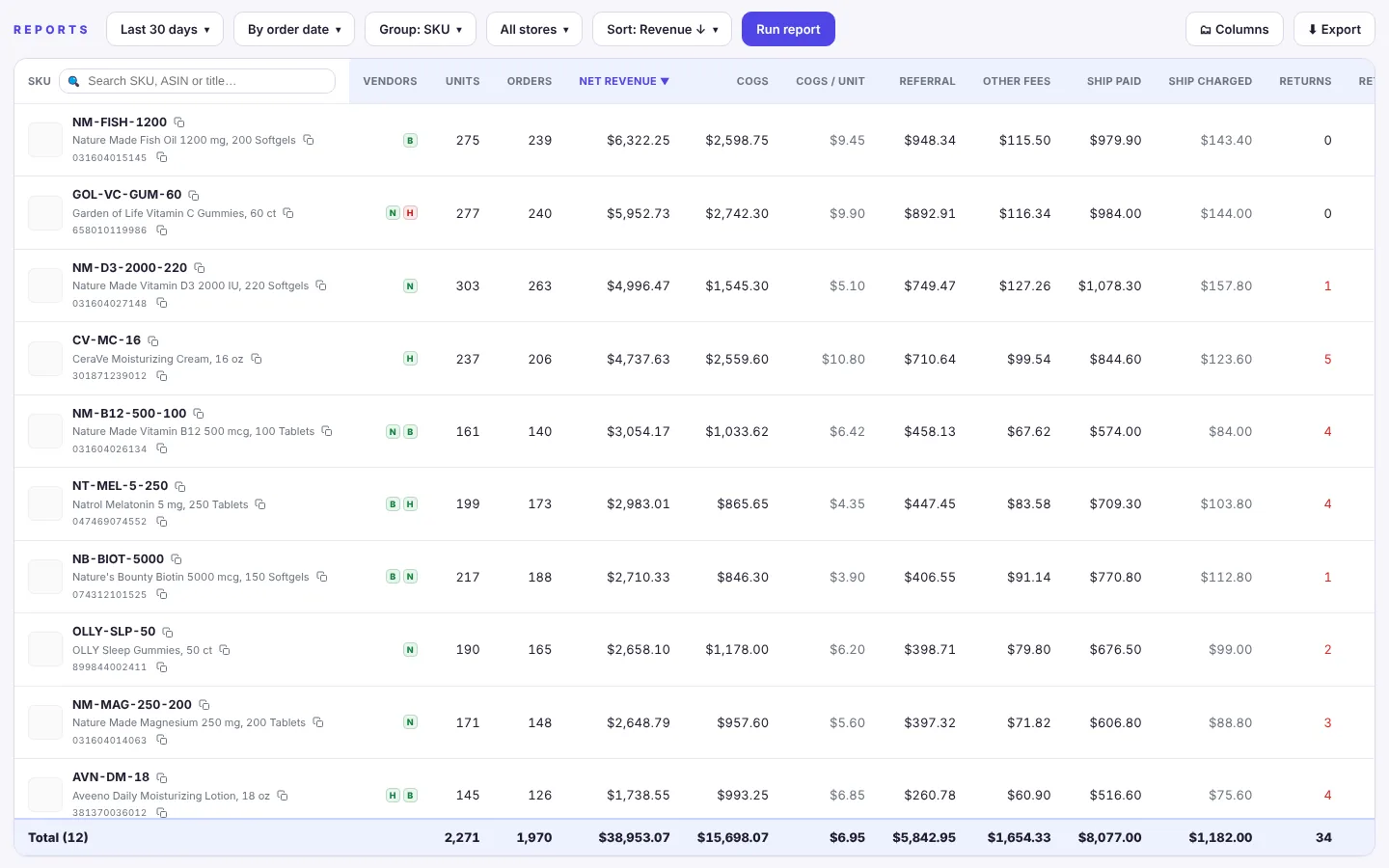Open the Columns chooser button
The image size is (1389, 868).
coord(1235,29)
